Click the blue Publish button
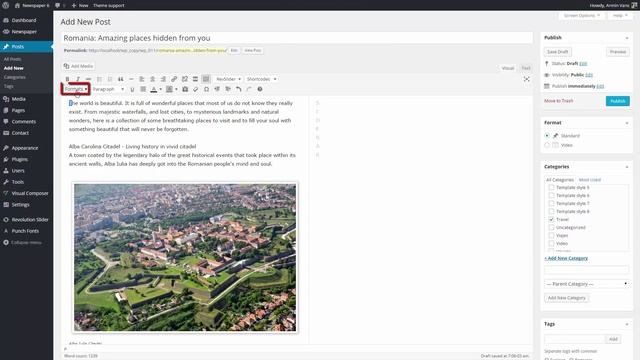Viewport: 640px width, 360px height. pyautogui.click(x=618, y=101)
